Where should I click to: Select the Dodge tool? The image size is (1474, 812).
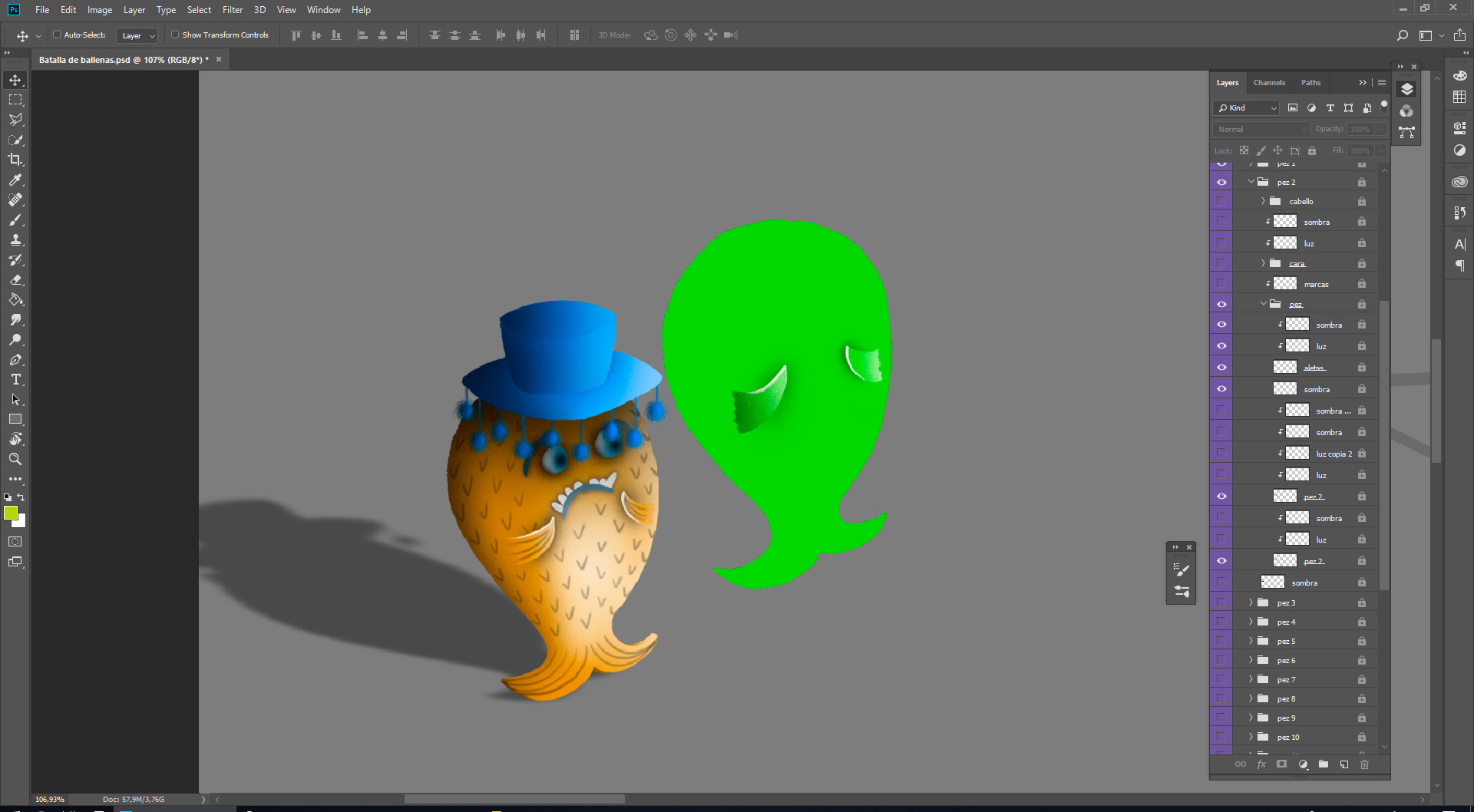(x=15, y=339)
